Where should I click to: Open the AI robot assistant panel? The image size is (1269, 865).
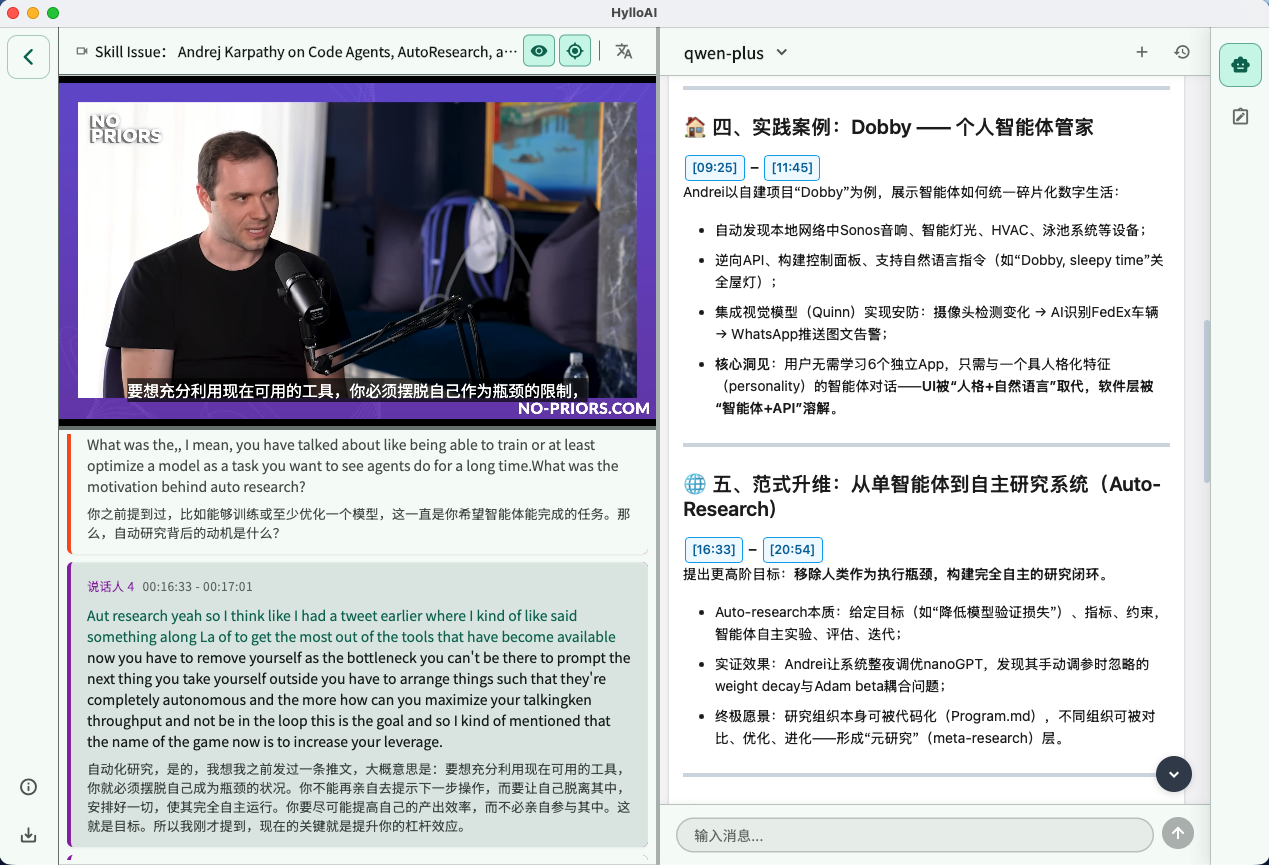(x=1240, y=65)
